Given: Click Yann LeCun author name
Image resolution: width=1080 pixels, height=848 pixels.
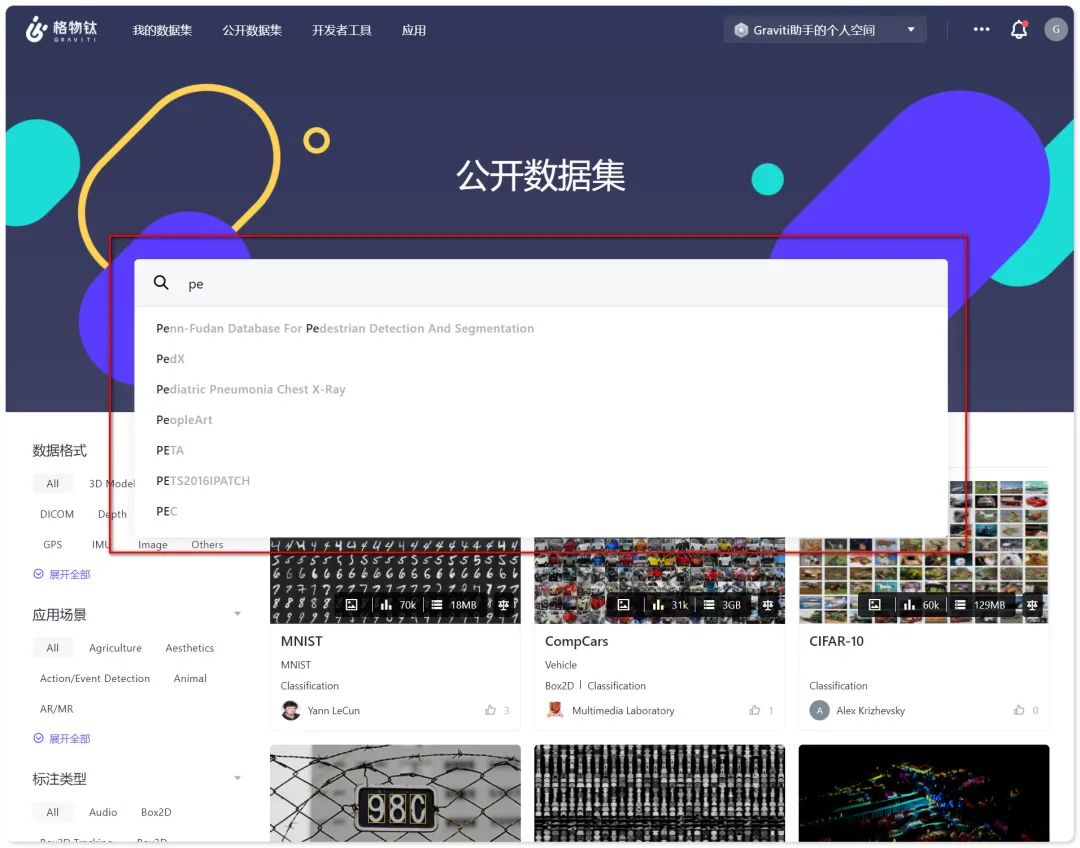Looking at the screenshot, I should [333, 710].
